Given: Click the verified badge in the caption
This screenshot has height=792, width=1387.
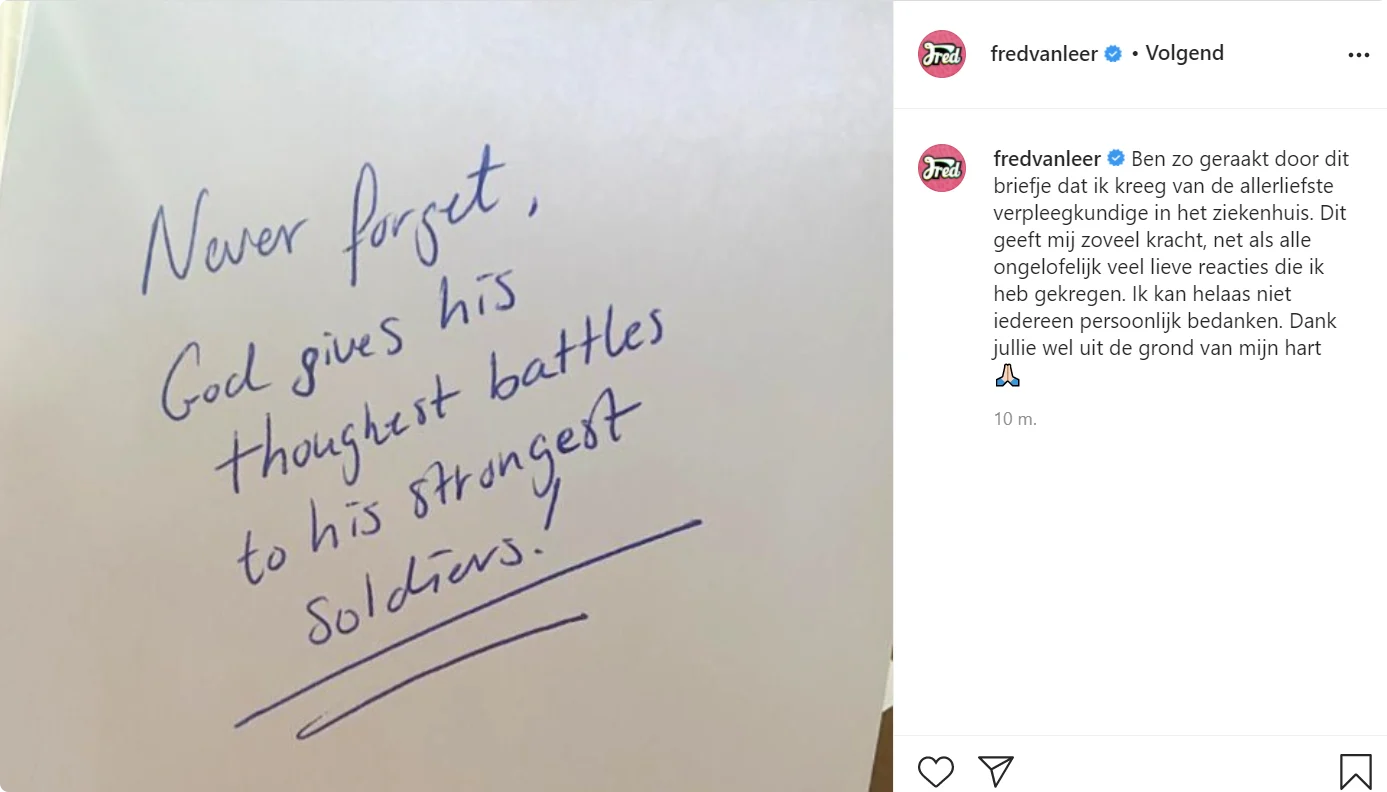Looking at the screenshot, I should (x=1116, y=158).
